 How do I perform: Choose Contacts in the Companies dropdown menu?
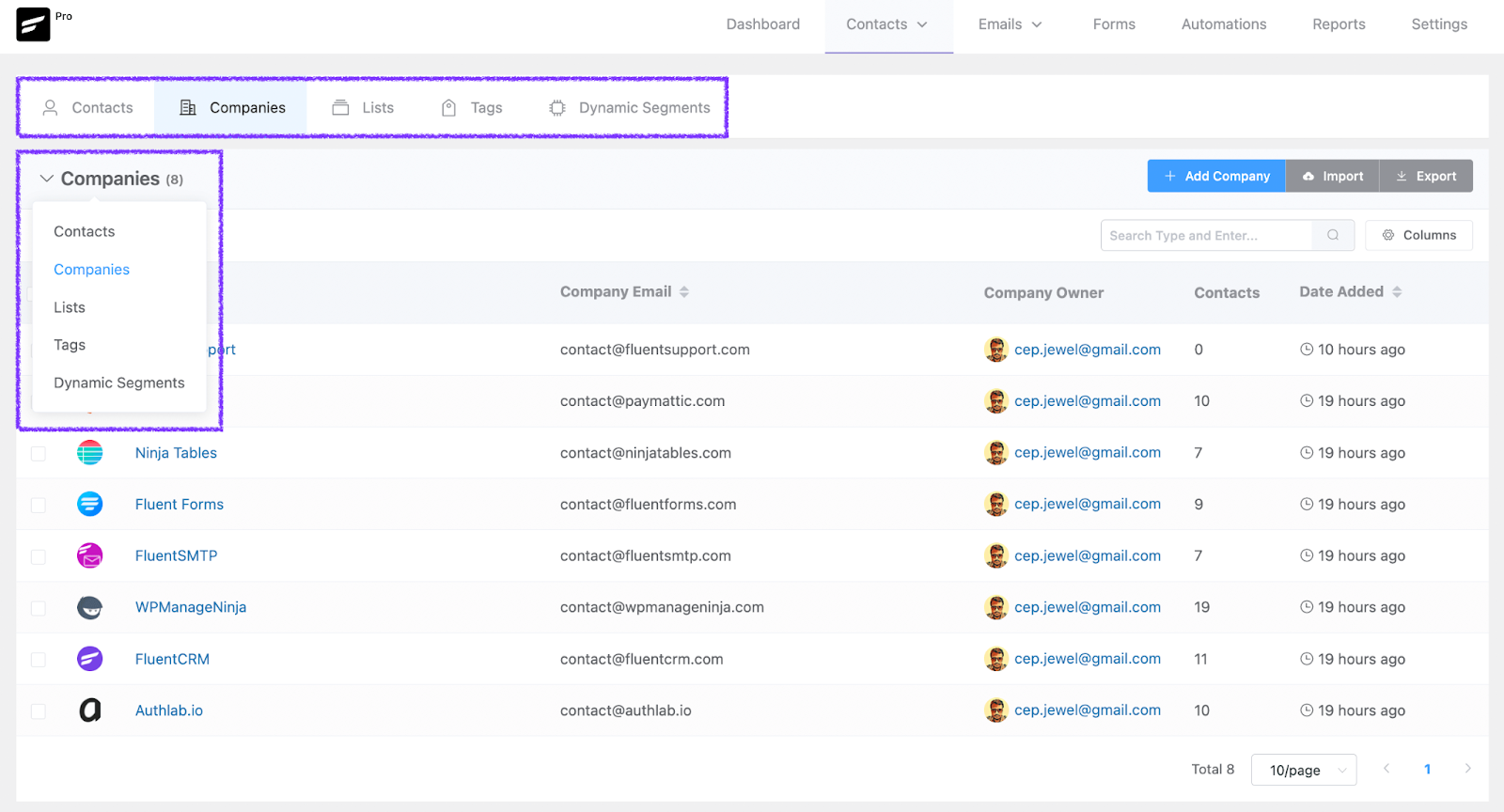85,231
